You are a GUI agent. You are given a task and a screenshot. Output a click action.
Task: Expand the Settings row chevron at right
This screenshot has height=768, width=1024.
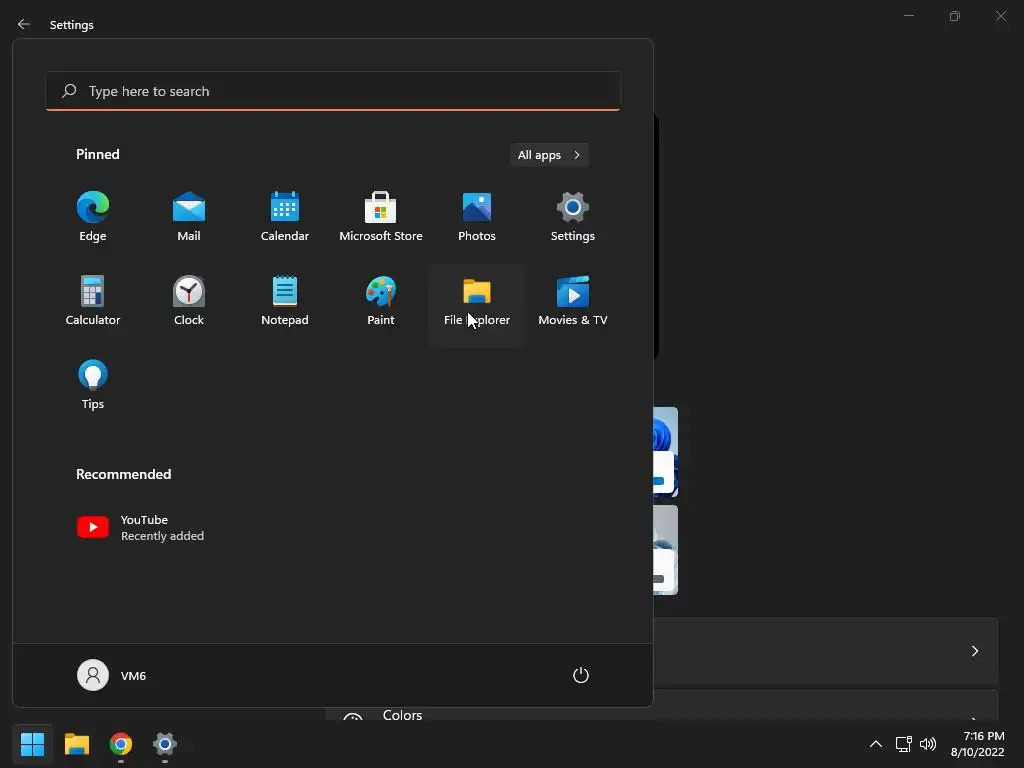click(x=974, y=651)
